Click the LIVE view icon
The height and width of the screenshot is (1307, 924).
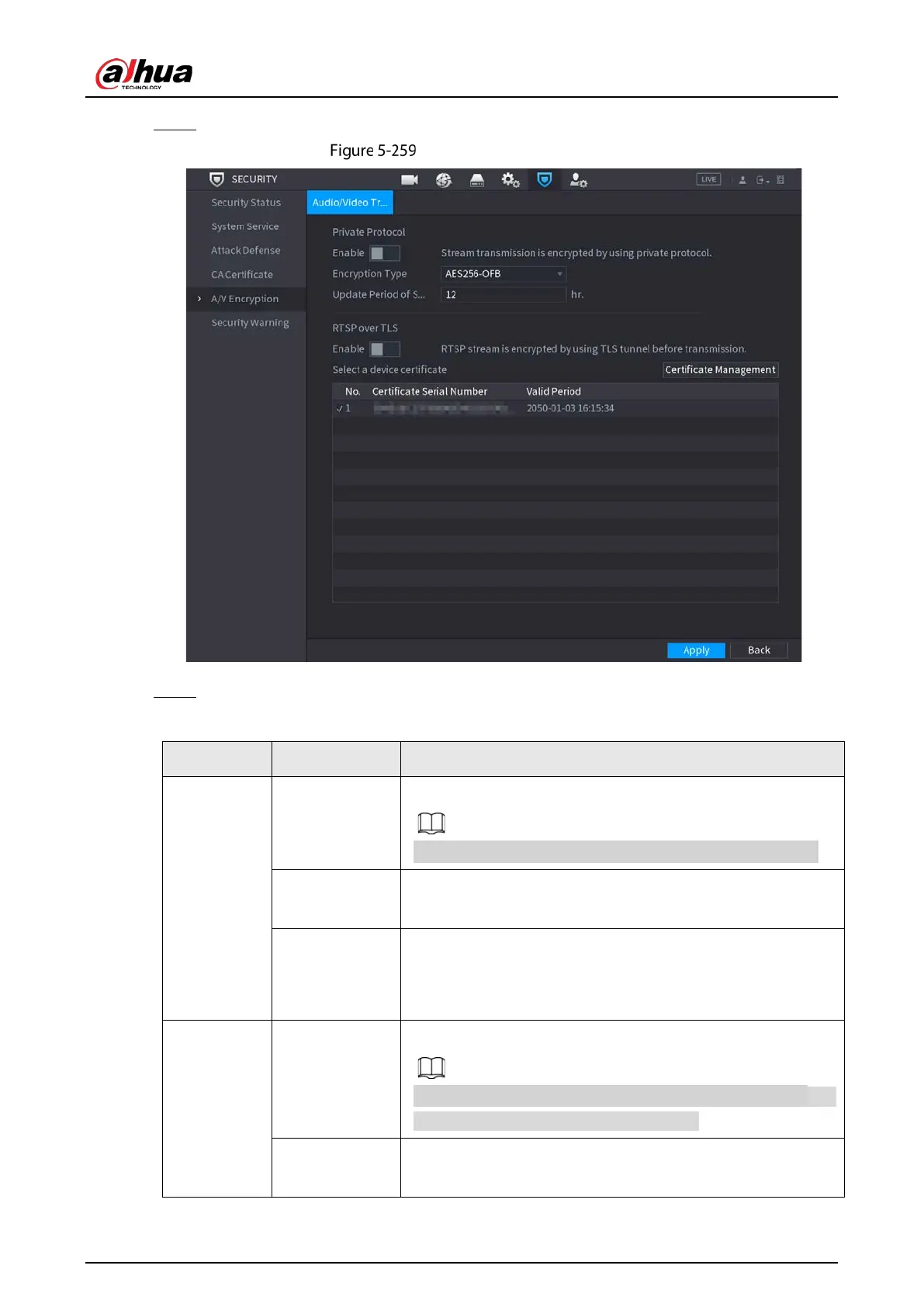(x=708, y=179)
